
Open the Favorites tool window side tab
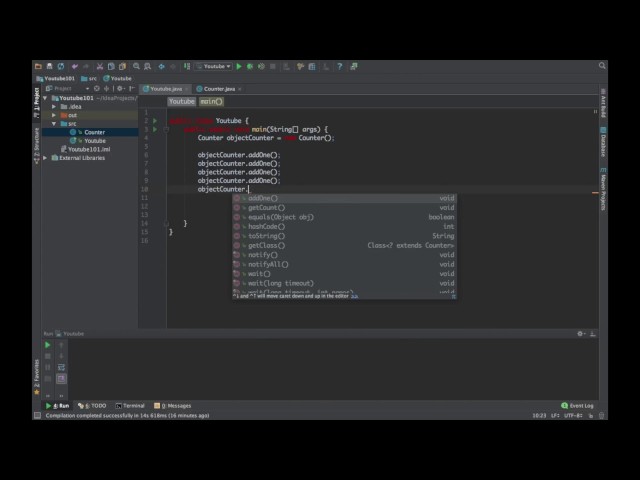[x=37, y=377]
